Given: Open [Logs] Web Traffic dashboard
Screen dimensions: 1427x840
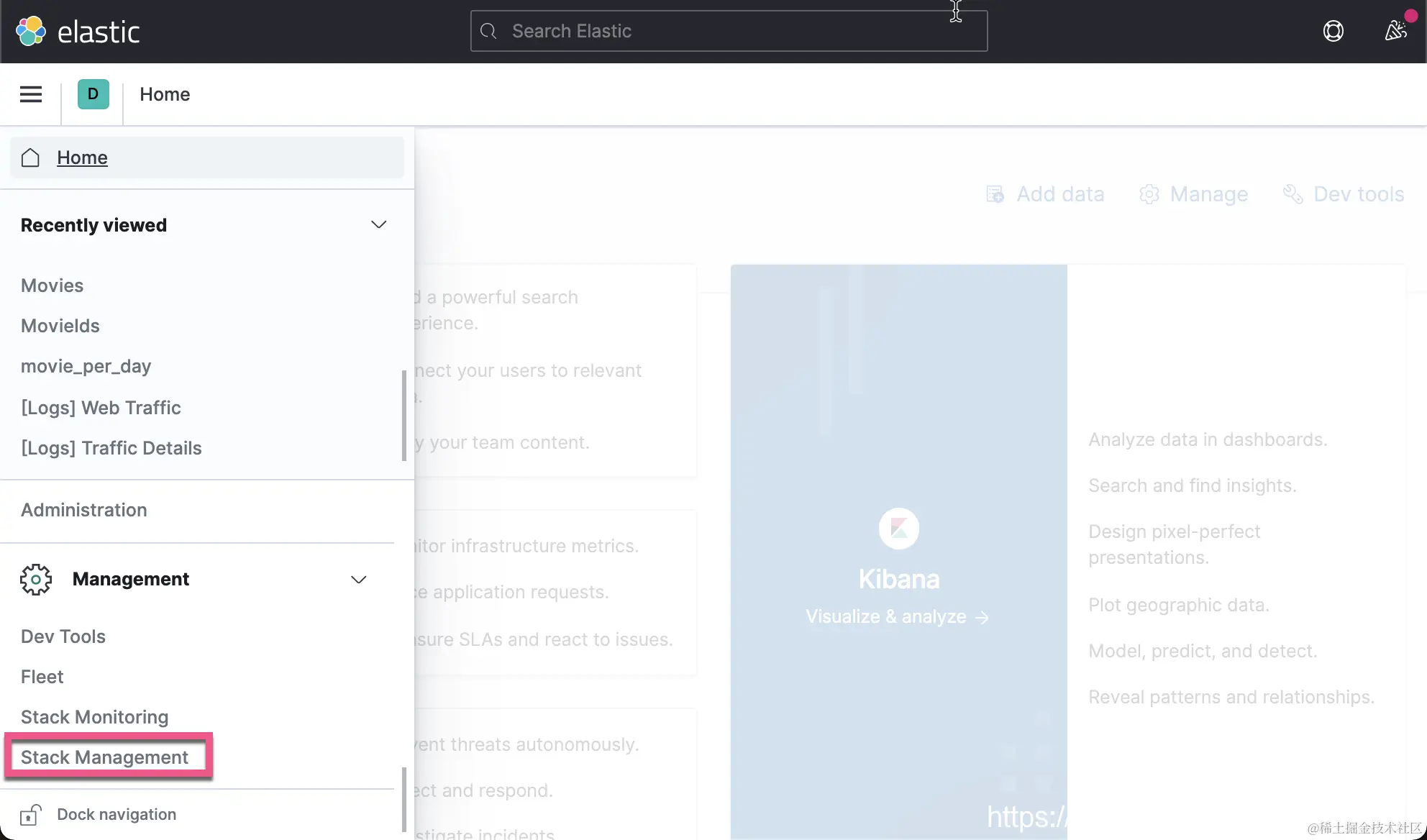Looking at the screenshot, I should pos(101,408).
